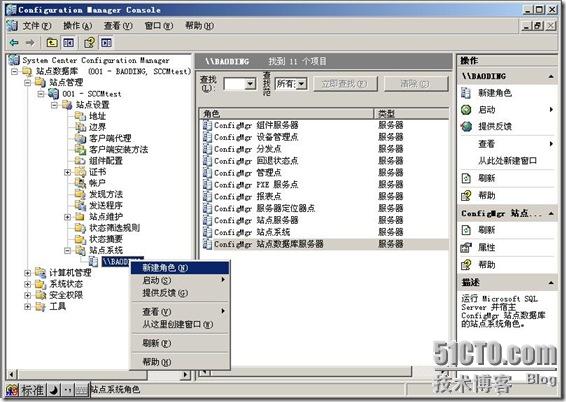
Task: Collapse the \\BAODING actions section header
Action: coord(551,77)
